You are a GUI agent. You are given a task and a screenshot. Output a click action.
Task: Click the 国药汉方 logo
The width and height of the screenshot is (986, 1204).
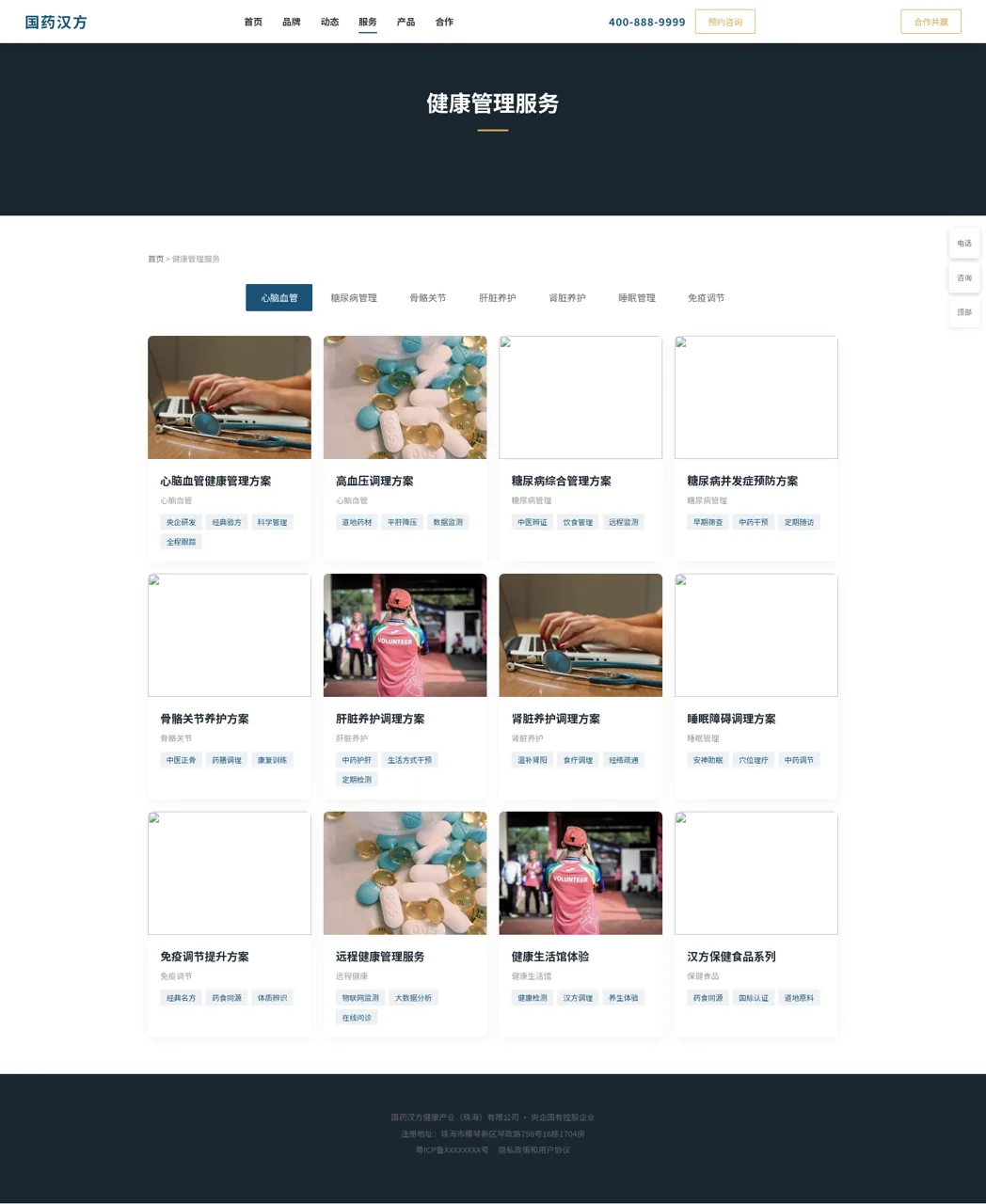56,22
